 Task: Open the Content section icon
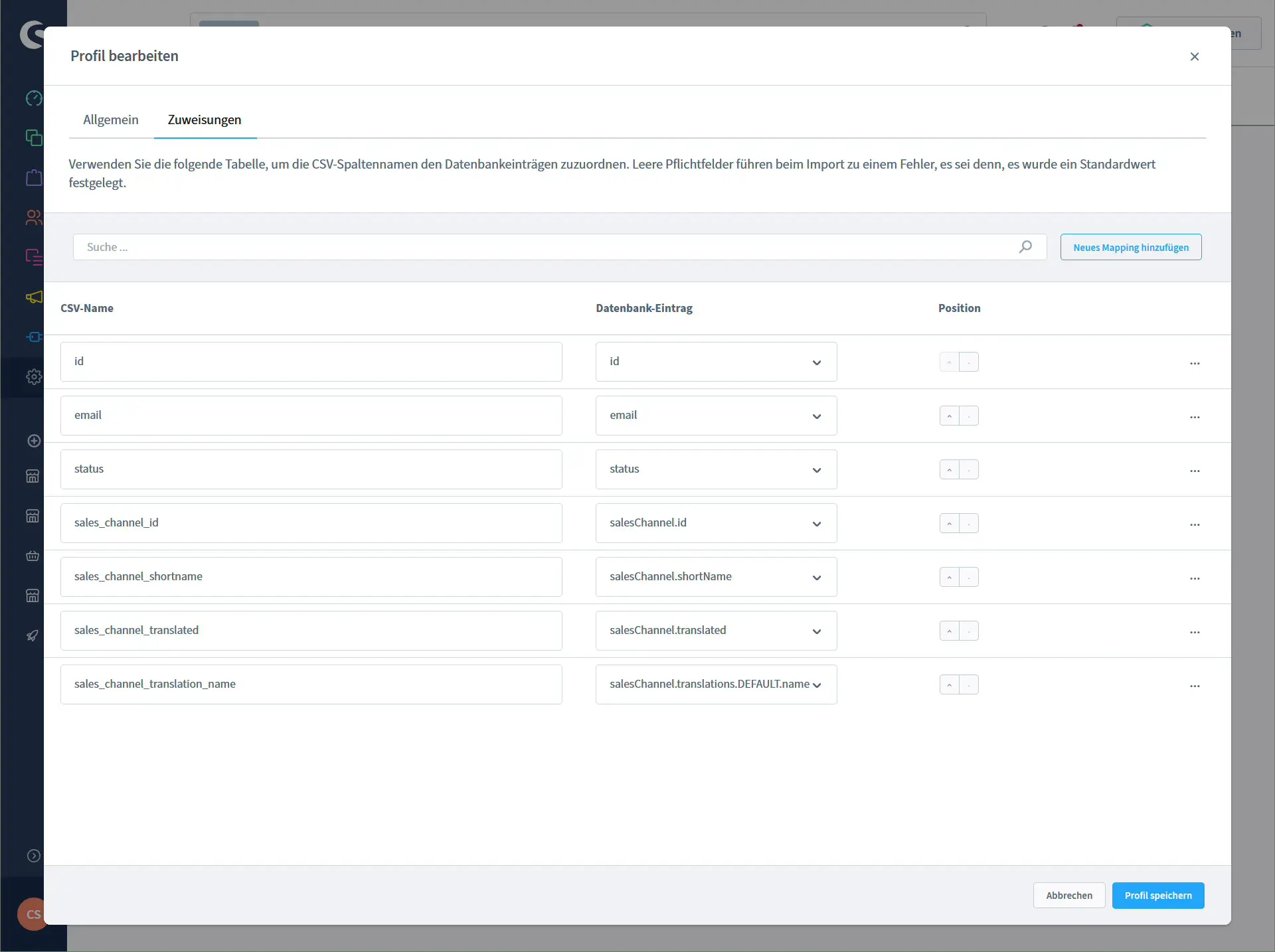tap(33, 257)
